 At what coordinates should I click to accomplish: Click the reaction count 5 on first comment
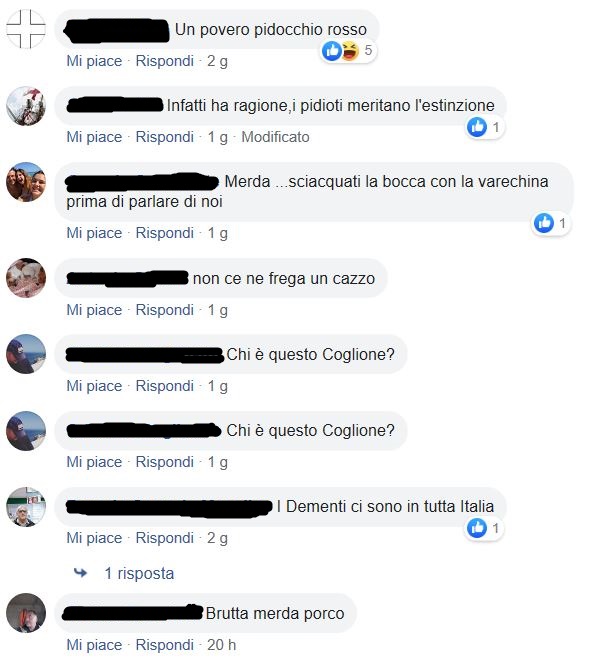tap(368, 51)
